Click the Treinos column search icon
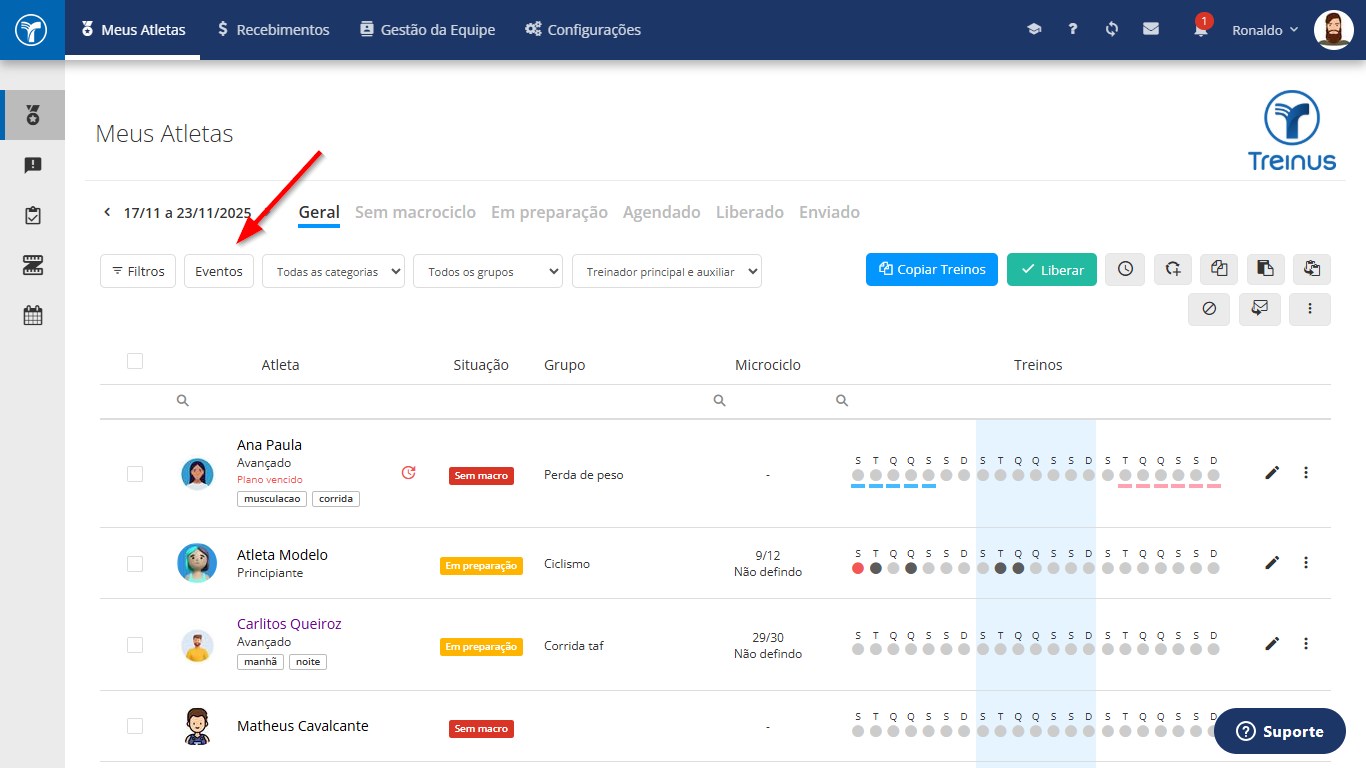The width and height of the screenshot is (1366, 768). [x=842, y=400]
